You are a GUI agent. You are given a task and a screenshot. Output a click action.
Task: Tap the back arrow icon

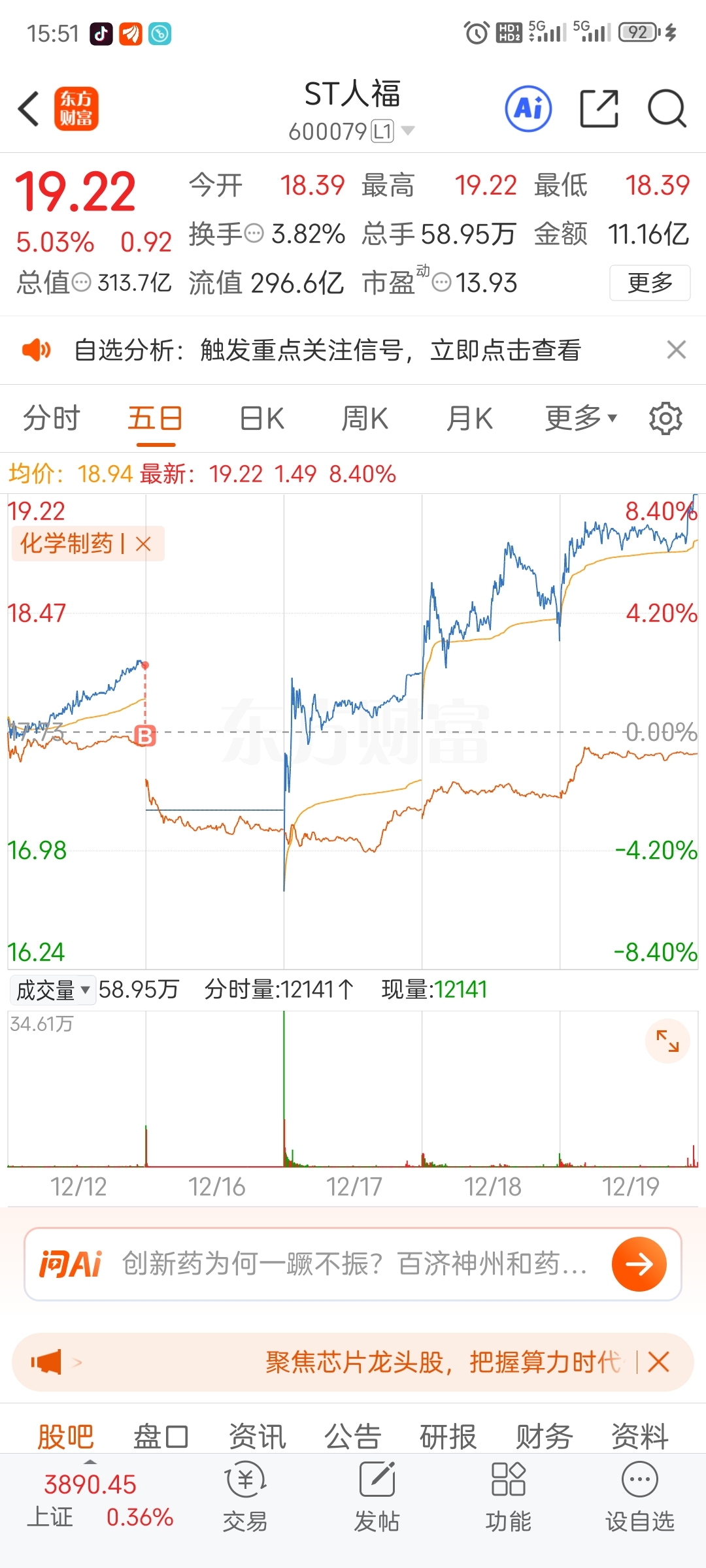click(29, 108)
